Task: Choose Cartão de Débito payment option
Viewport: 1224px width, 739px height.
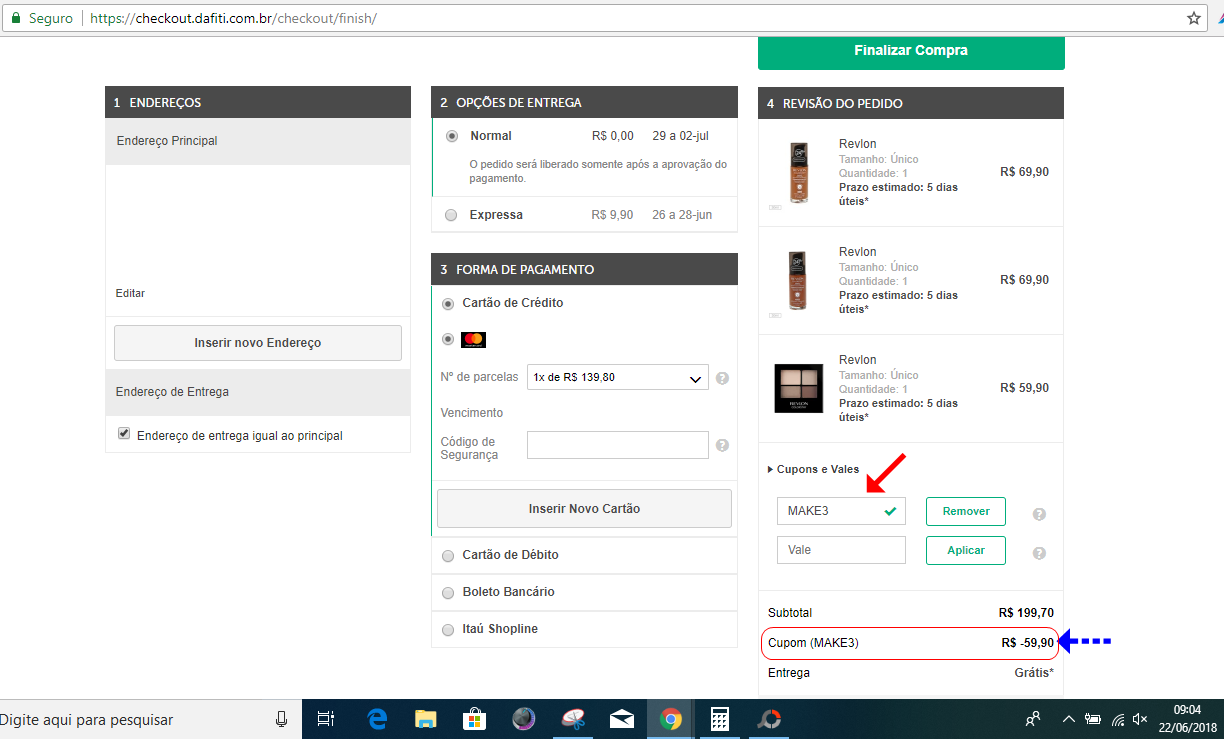Action: coord(448,555)
